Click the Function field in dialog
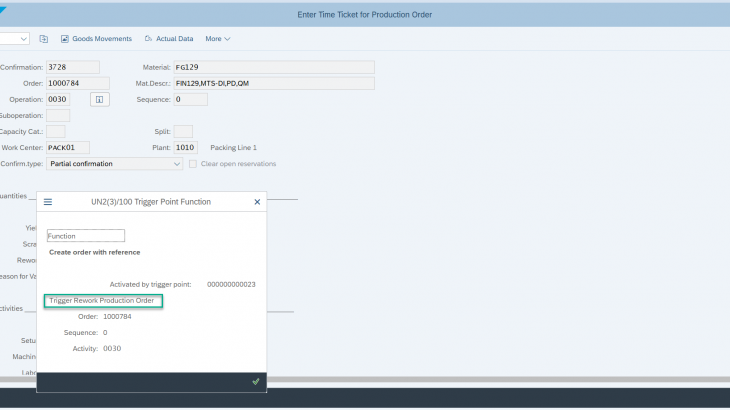 (86, 236)
